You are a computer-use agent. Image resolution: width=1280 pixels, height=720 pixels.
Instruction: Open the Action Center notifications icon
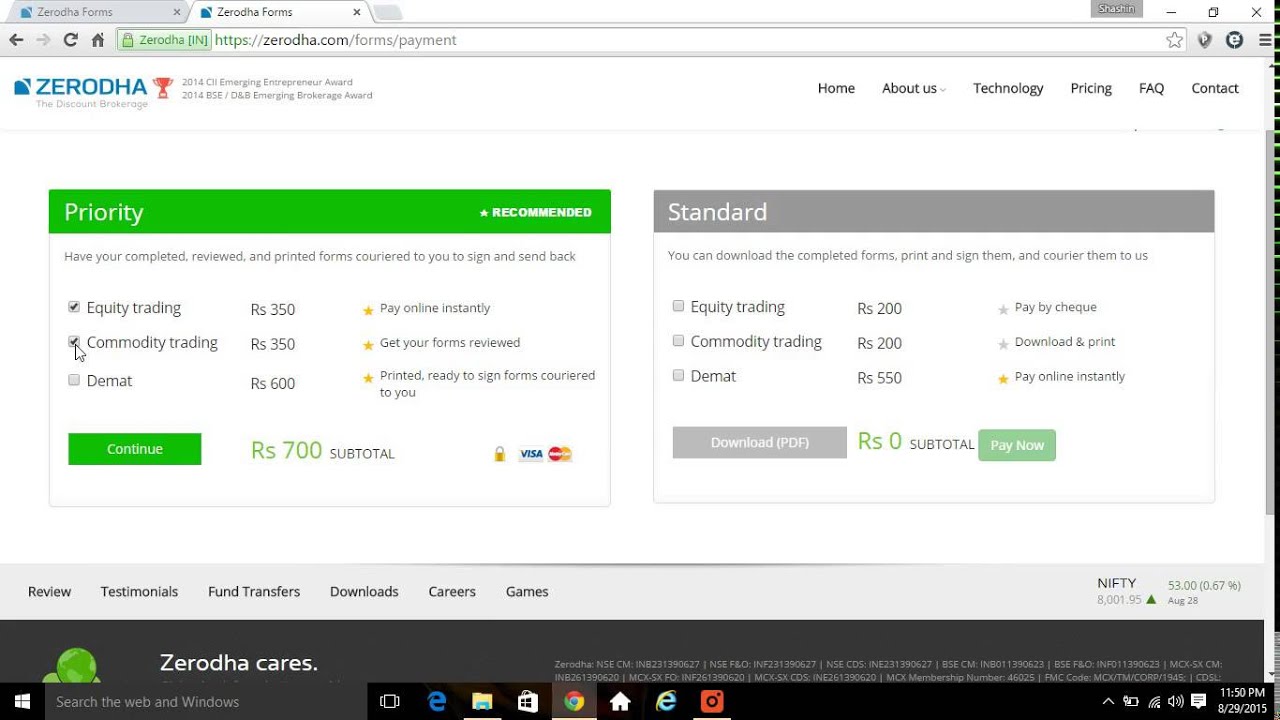coord(1199,702)
